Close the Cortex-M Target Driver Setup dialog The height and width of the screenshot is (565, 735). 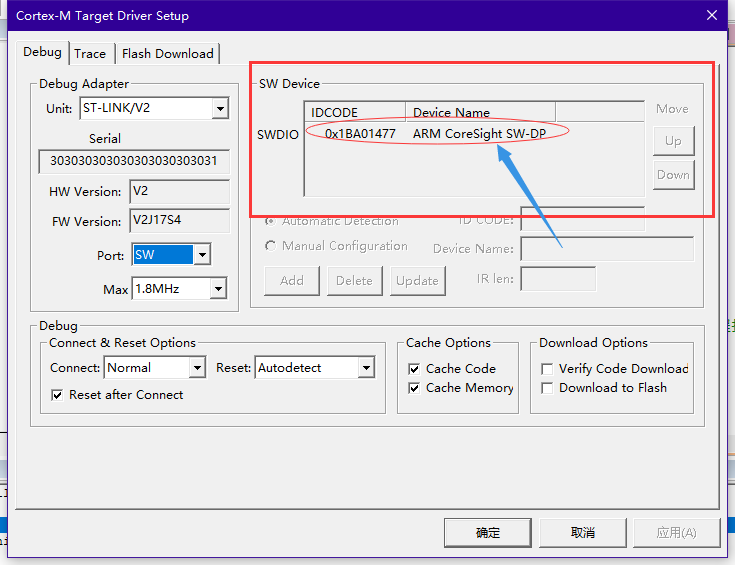712,15
